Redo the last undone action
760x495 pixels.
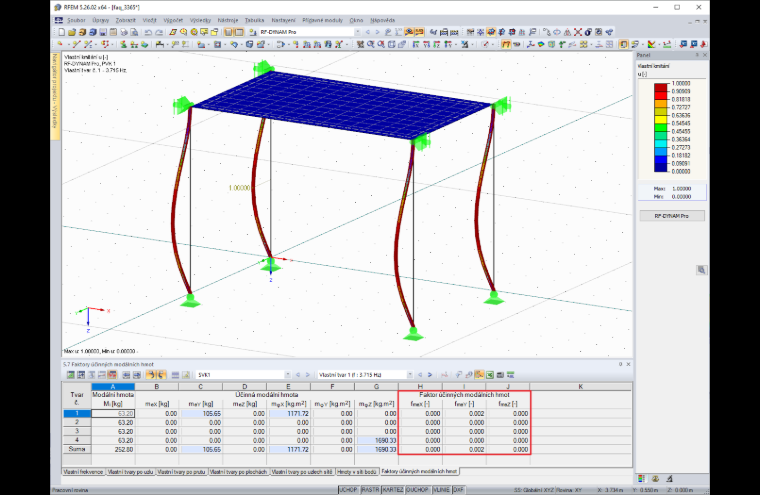click(159, 32)
